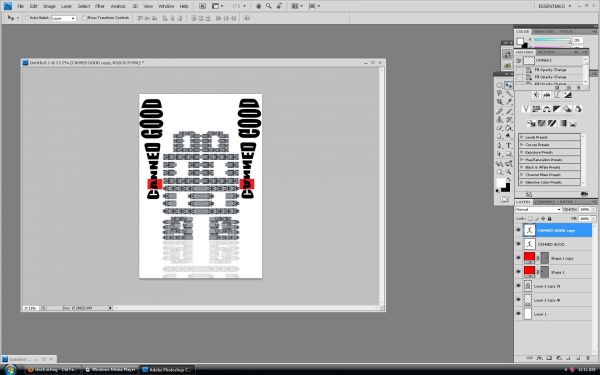Select the Zoom tool in toolbox

pyautogui.click(x=509, y=172)
